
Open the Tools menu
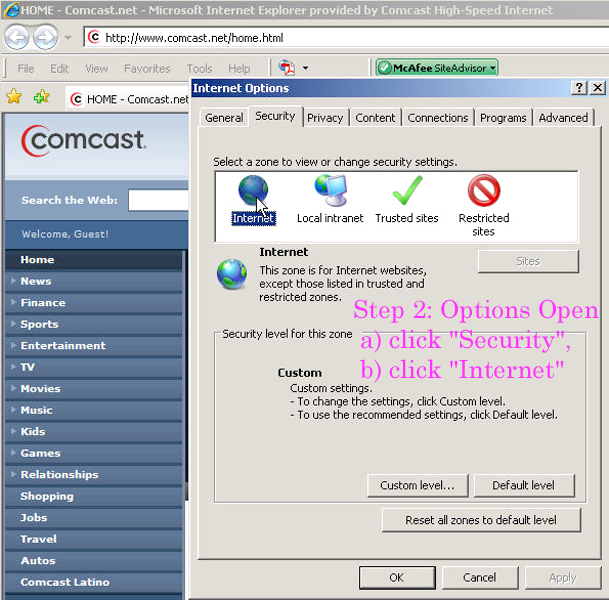(199, 69)
